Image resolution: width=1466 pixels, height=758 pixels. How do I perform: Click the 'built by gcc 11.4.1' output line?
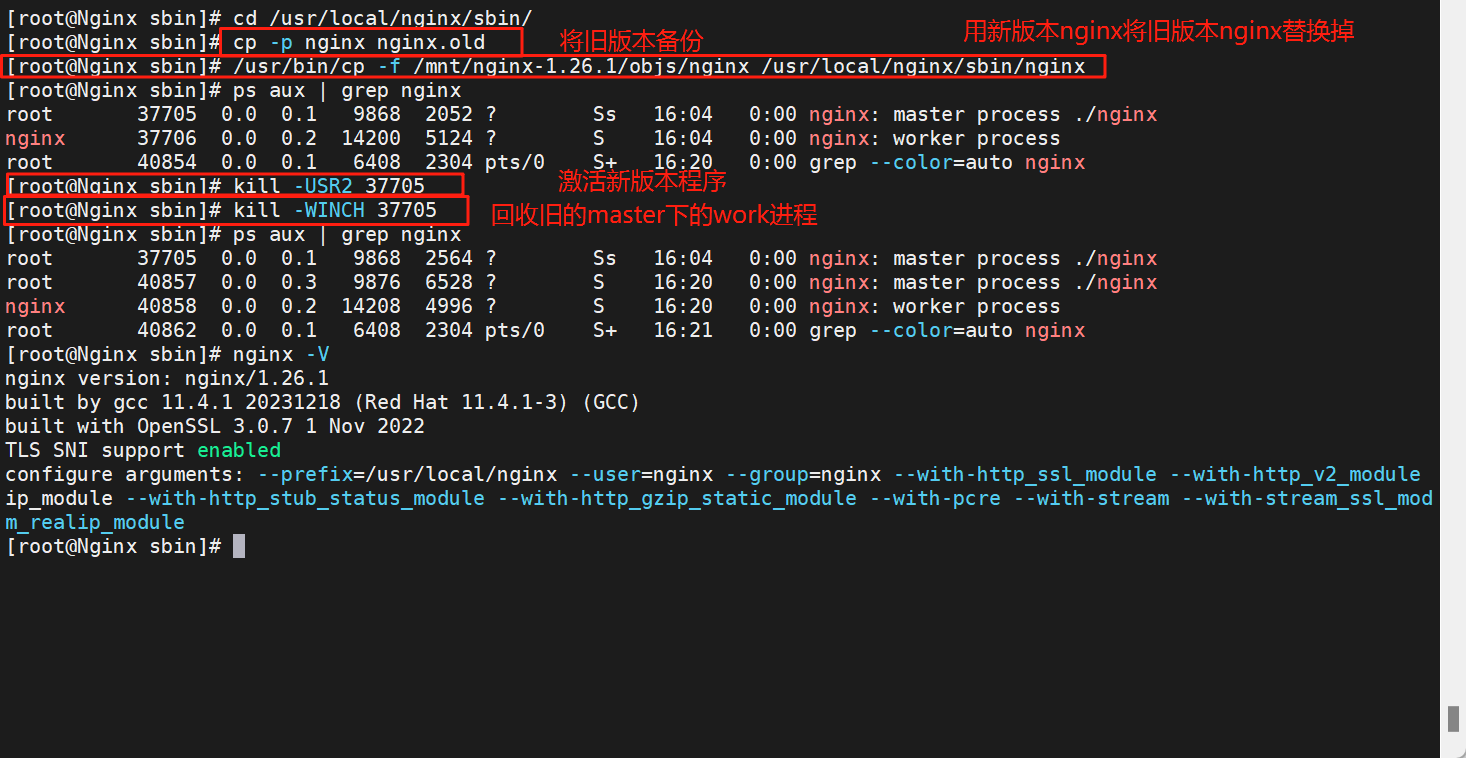tap(322, 402)
